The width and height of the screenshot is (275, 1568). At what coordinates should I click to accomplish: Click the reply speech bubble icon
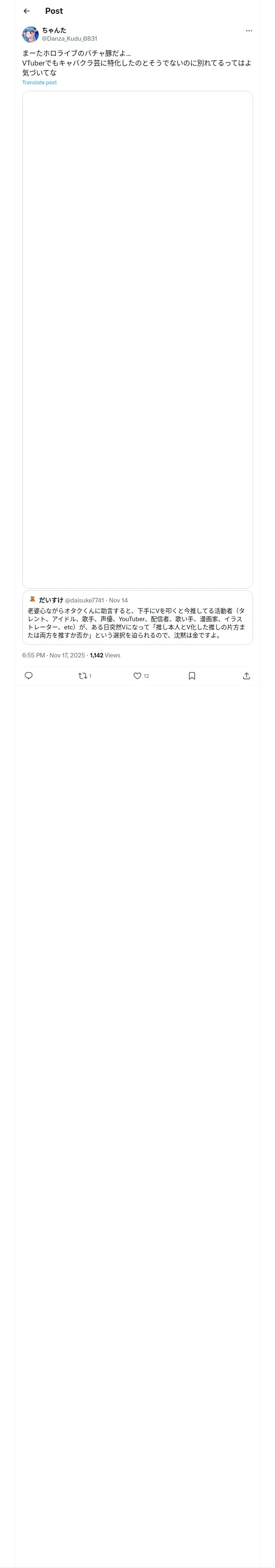pos(29,676)
